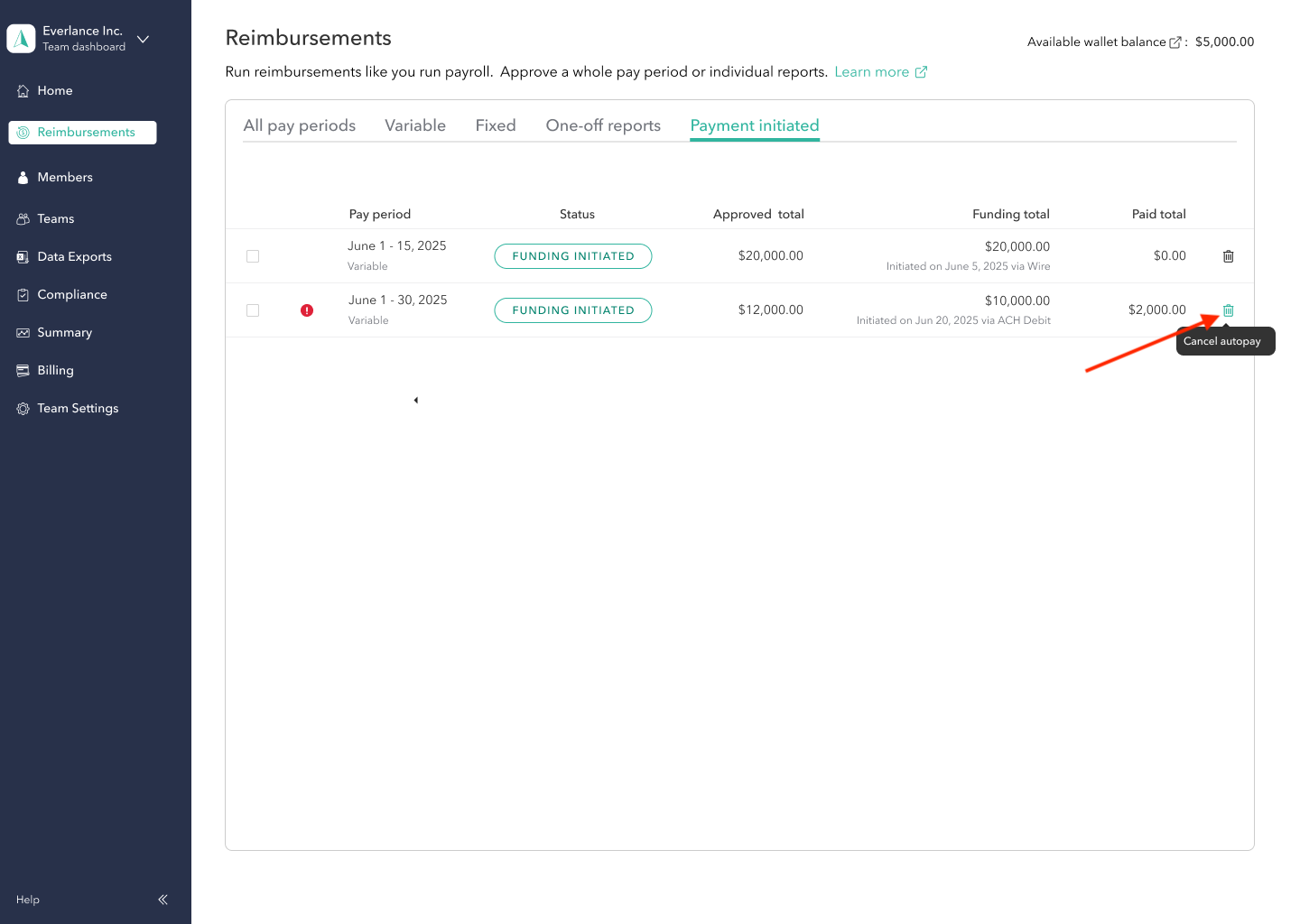Open Team Settings
Viewport: 1300px width, 924px height.
[77, 408]
